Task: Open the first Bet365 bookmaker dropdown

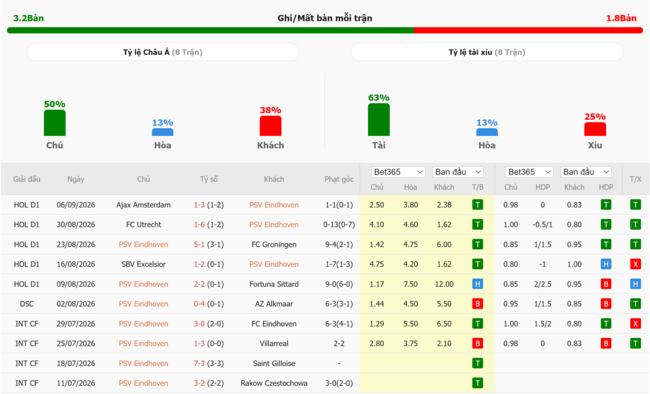Action: tap(398, 172)
